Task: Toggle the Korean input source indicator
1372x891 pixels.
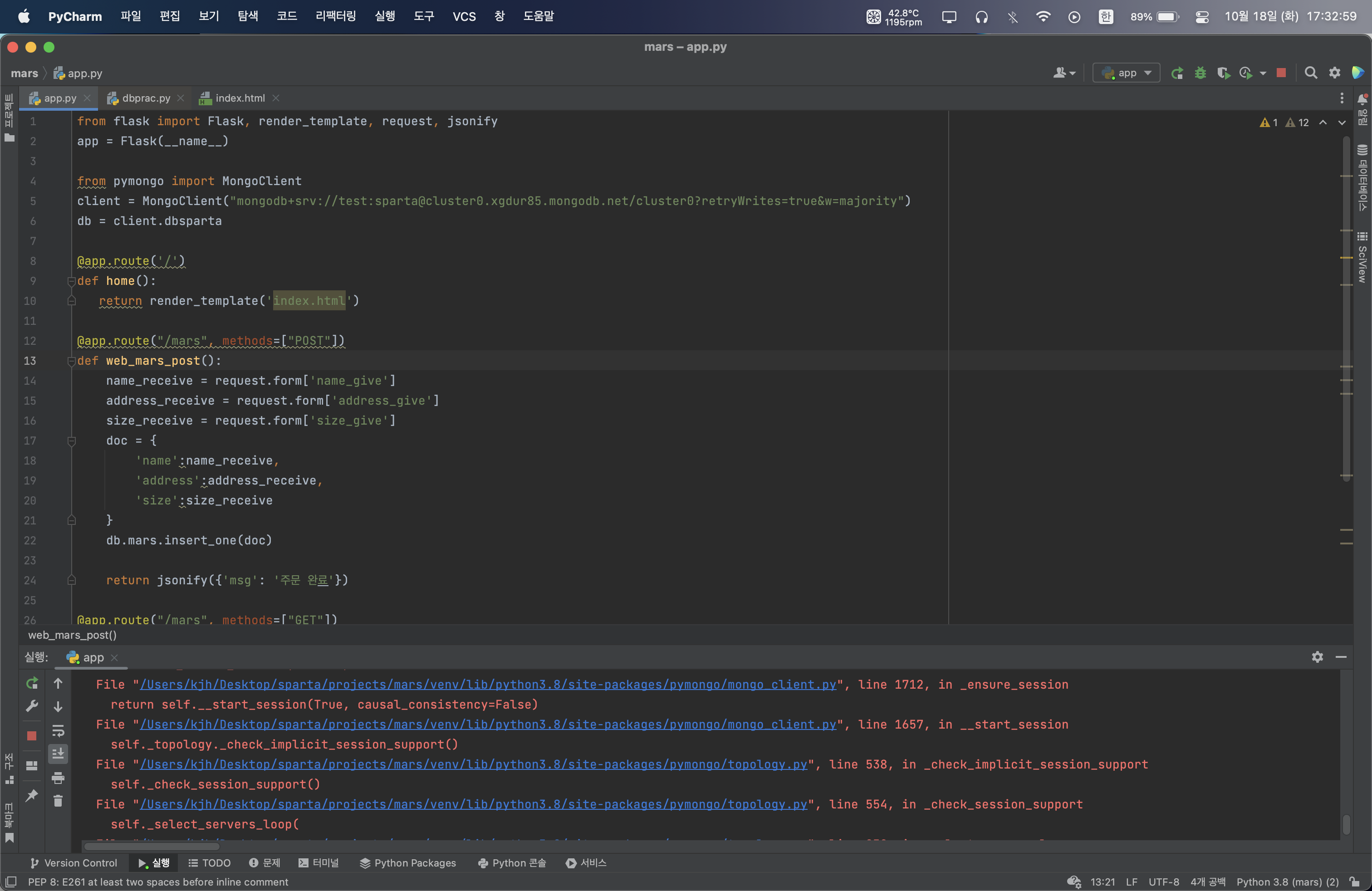Action: (1106, 17)
